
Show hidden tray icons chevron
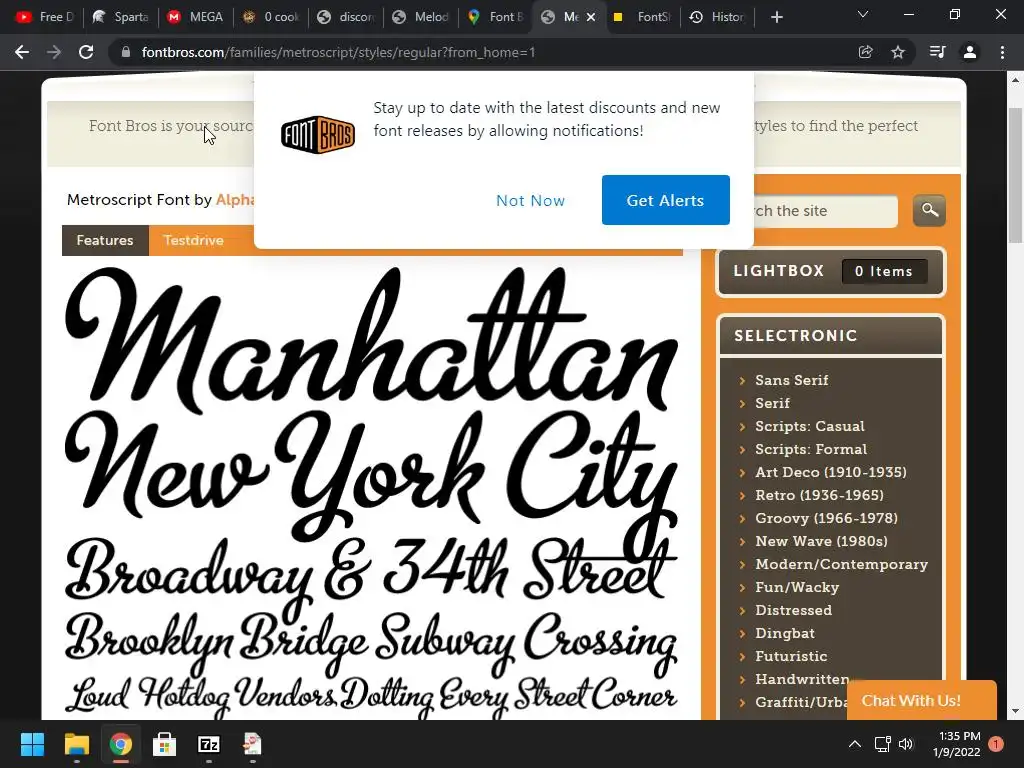click(854, 744)
